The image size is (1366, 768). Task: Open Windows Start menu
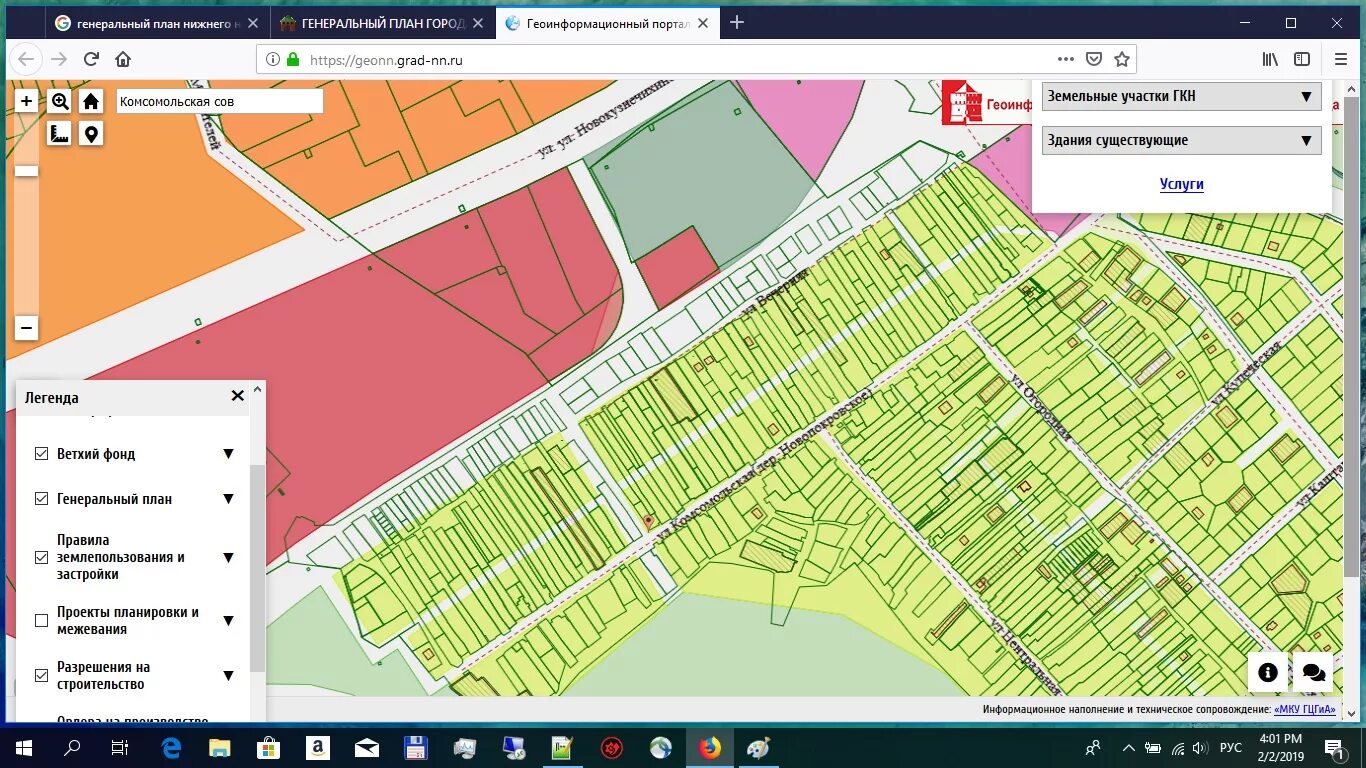pyautogui.click(x=24, y=747)
